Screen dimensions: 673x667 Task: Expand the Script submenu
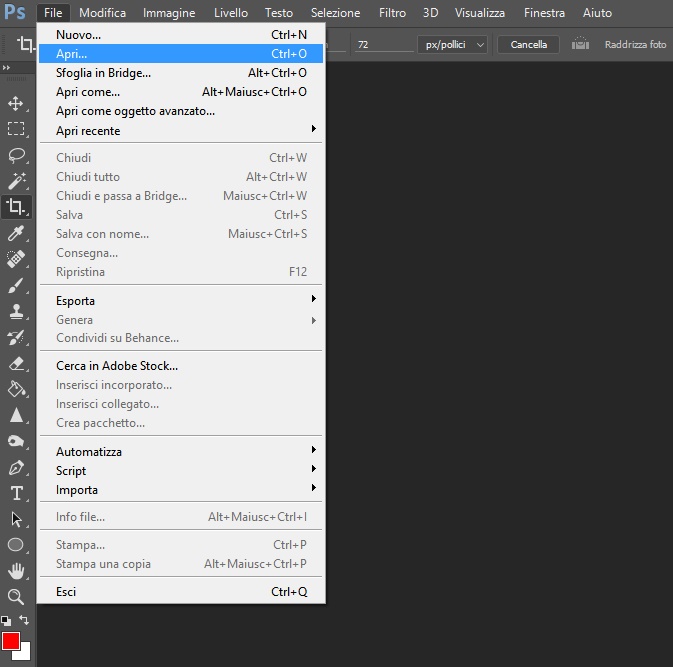181,471
